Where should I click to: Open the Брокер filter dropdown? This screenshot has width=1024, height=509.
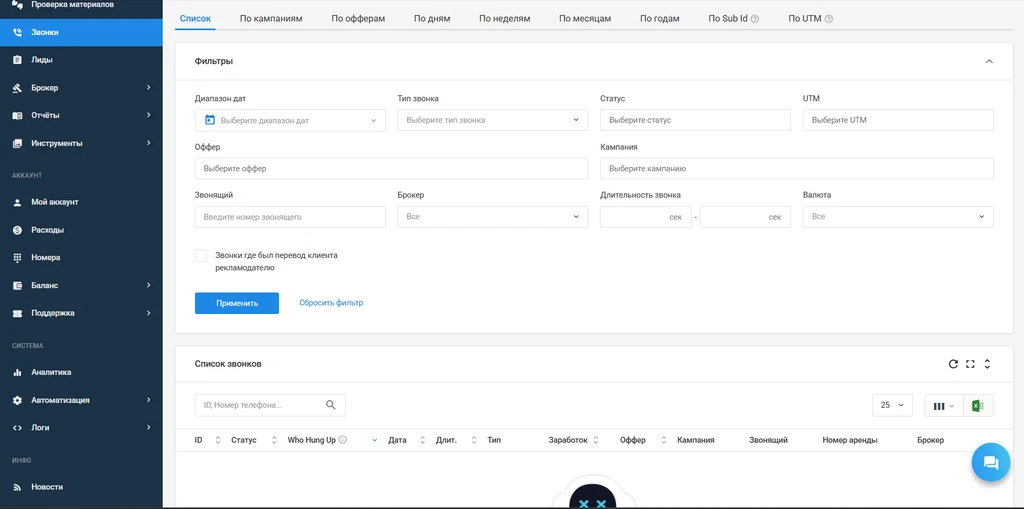[492, 216]
